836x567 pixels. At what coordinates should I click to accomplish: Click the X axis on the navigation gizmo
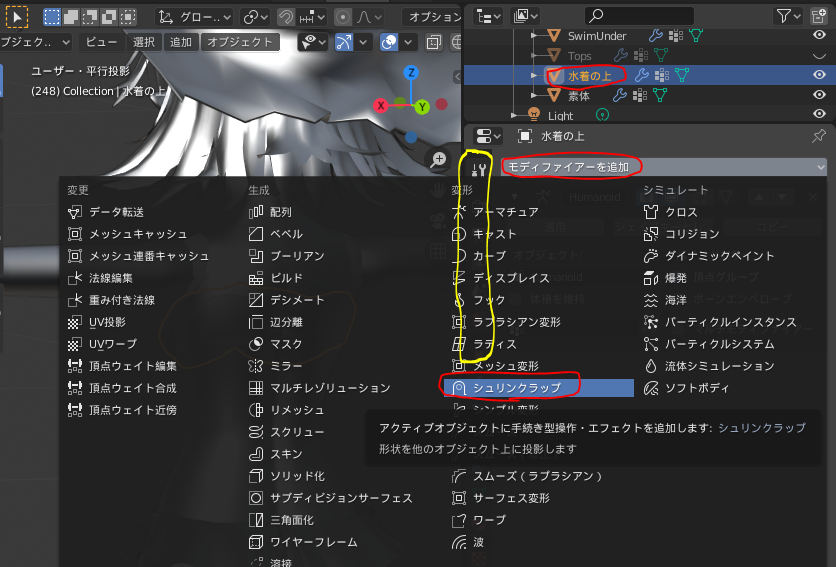pyautogui.click(x=381, y=106)
